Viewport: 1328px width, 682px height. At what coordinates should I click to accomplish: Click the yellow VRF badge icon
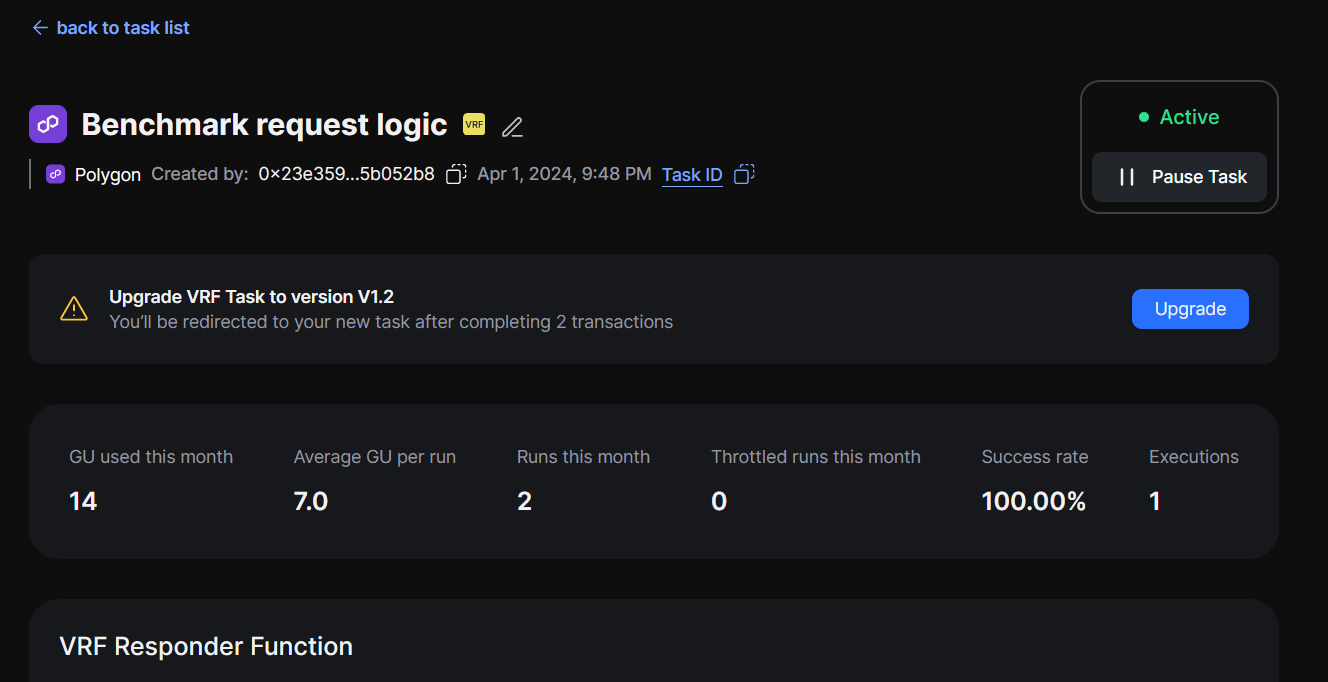474,125
